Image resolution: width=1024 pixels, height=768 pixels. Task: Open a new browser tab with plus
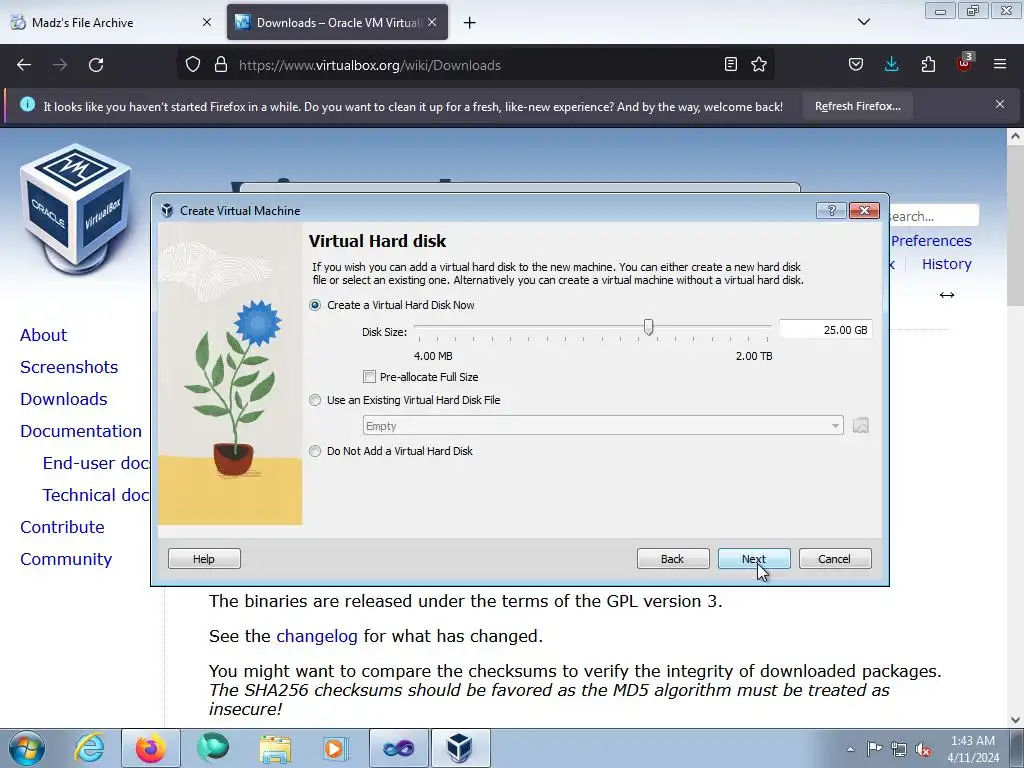click(x=470, y=23)
